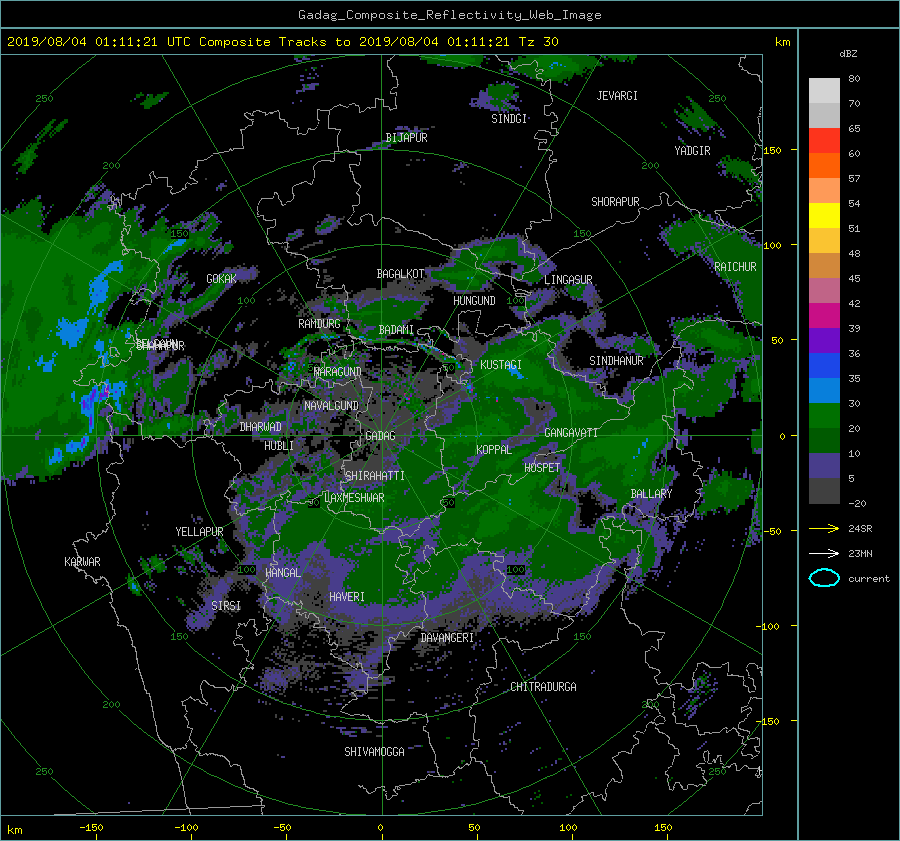
Task: Click the GANGAVATI city label
Action: pos(571,433)
